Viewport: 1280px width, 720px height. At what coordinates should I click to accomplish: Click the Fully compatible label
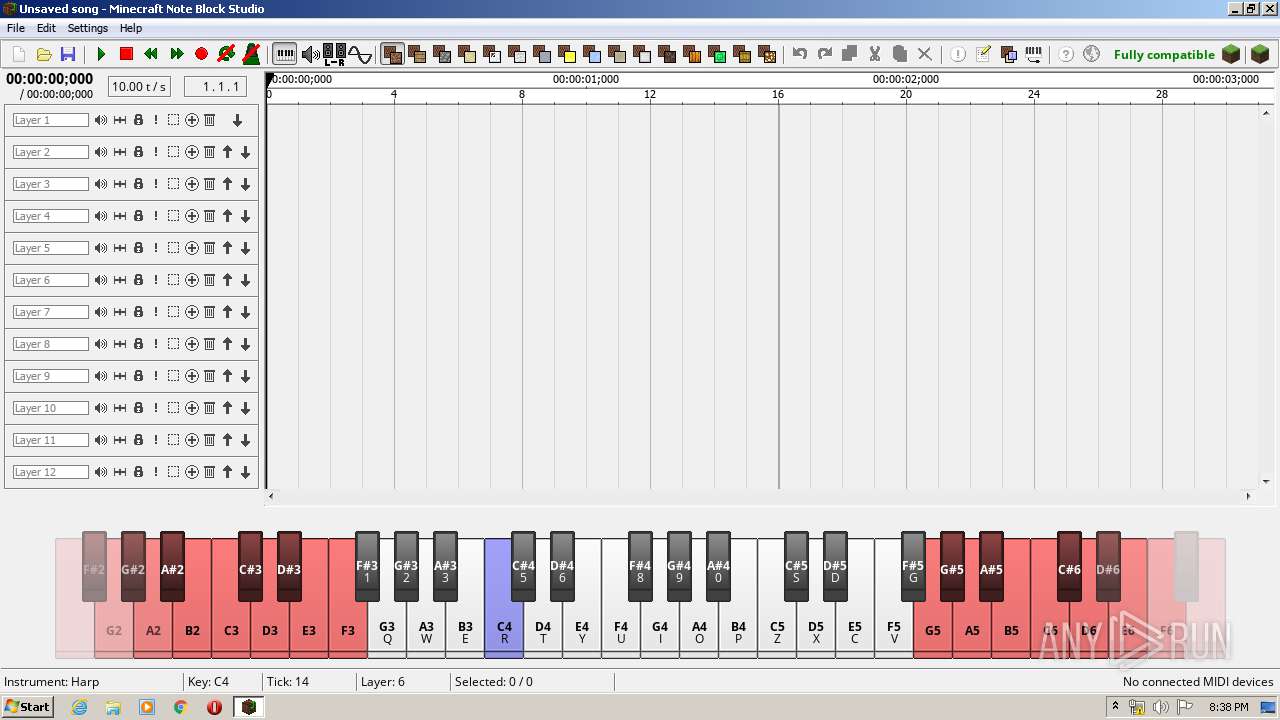1164,55
